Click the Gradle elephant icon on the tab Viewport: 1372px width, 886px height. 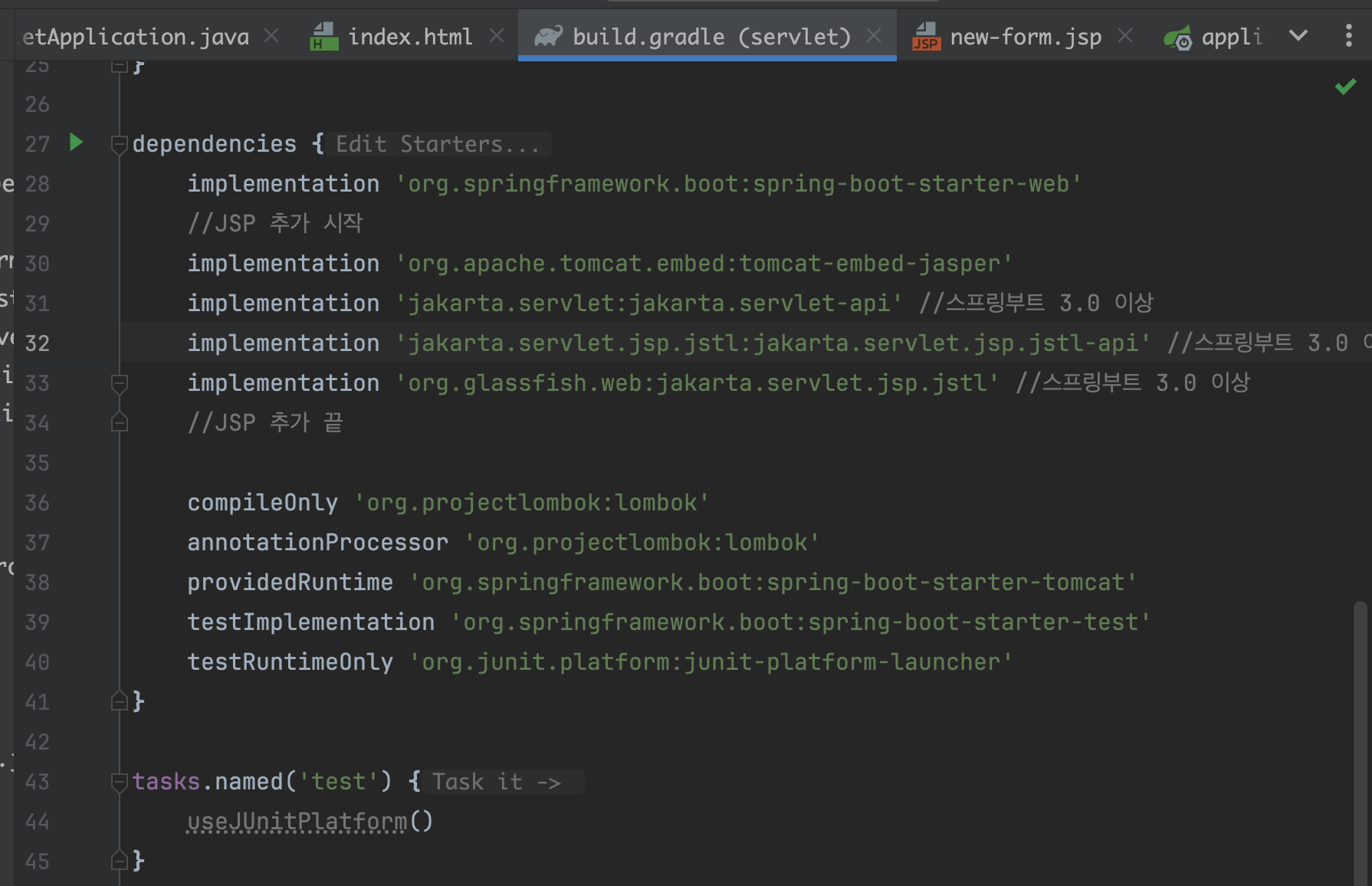click(548, 36)
